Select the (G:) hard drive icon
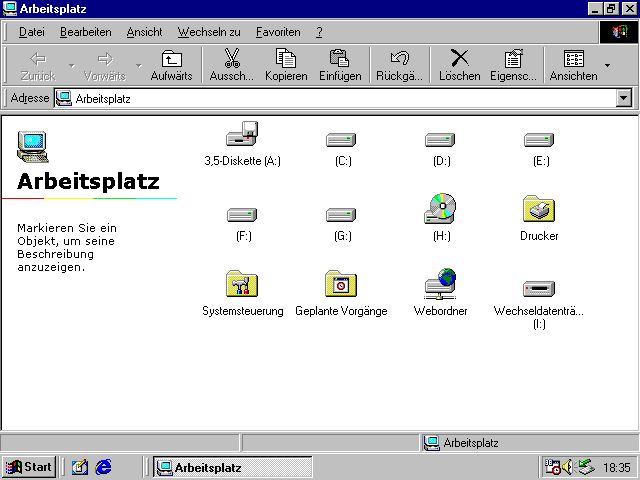640x480 pixels. click(x=341, y=215)
